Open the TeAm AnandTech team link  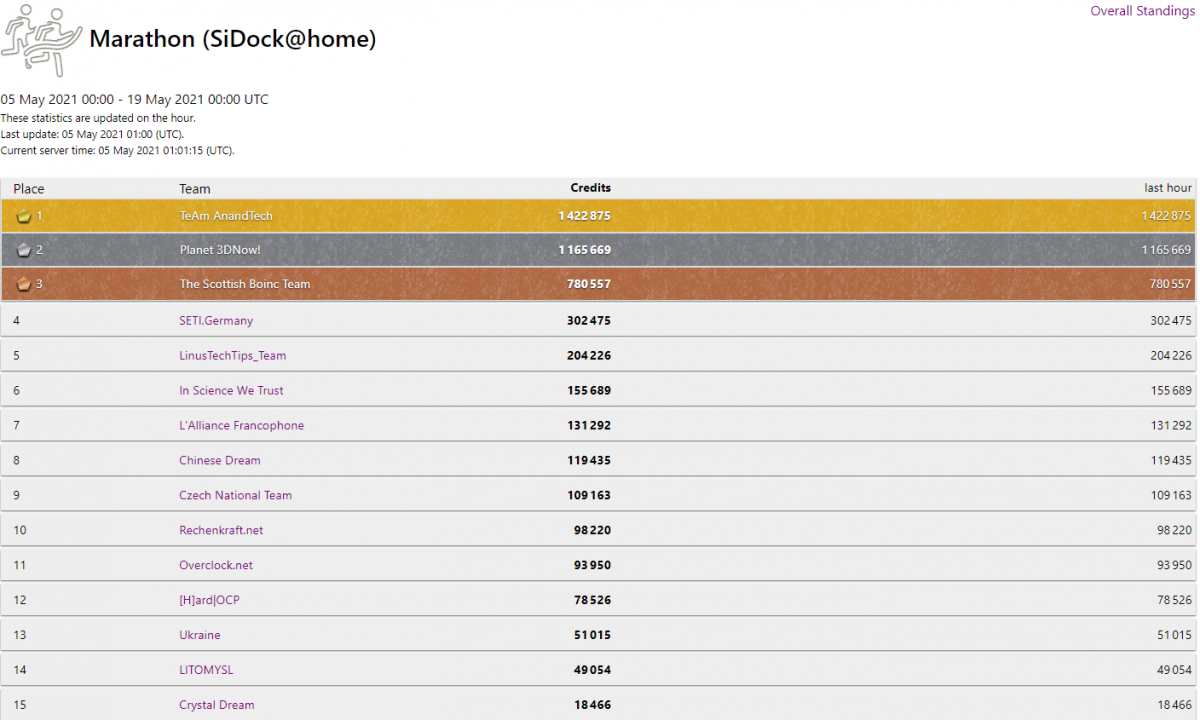tap(226, 216)
